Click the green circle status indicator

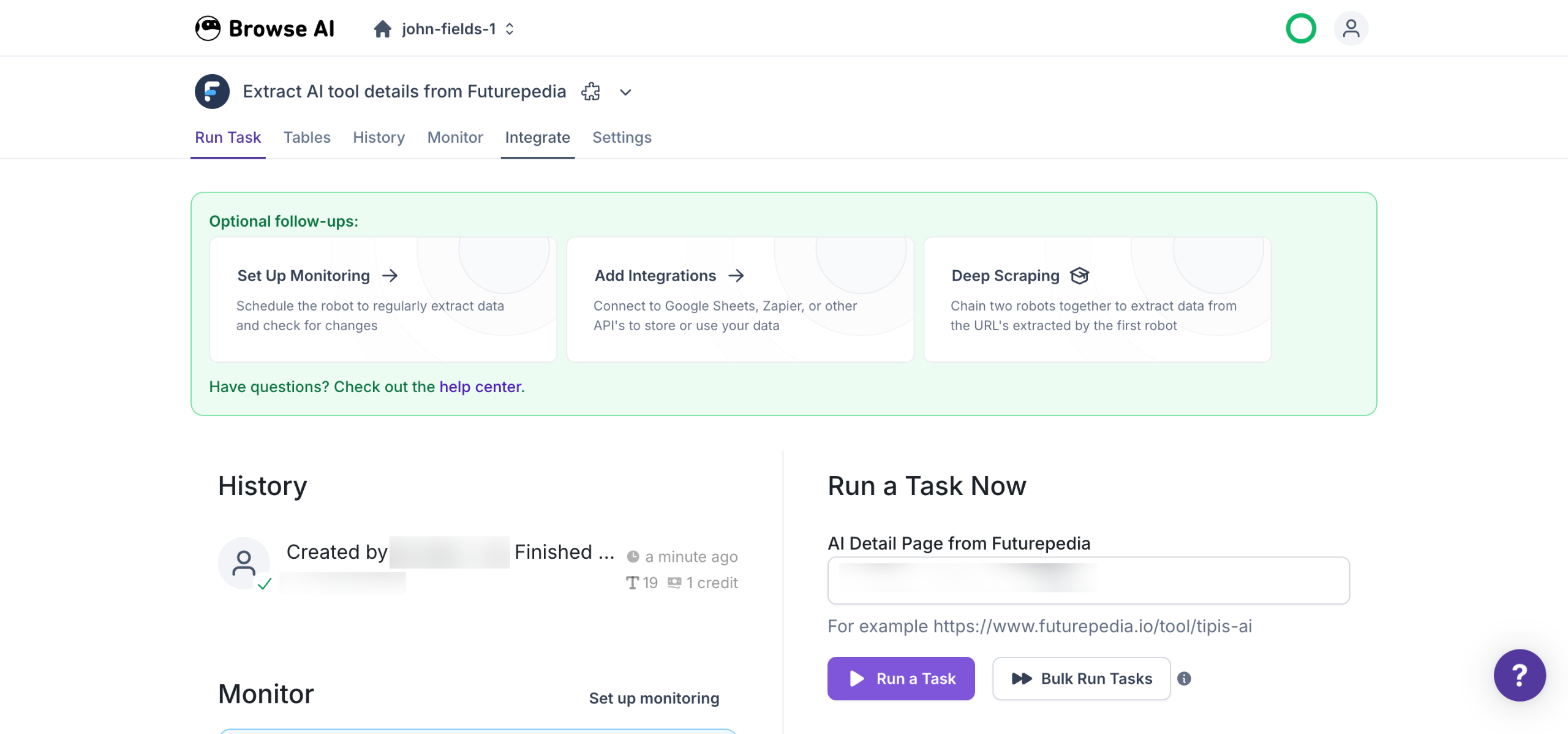(1300, 28)
